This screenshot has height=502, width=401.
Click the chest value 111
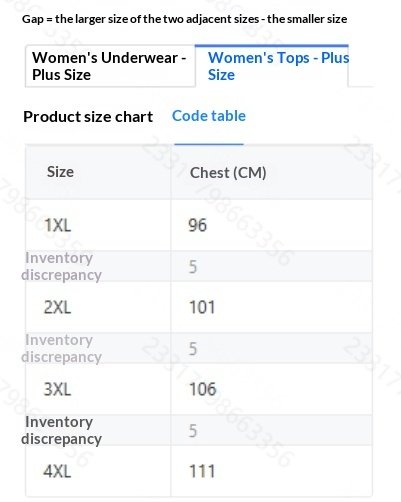[x=202, y=471]
